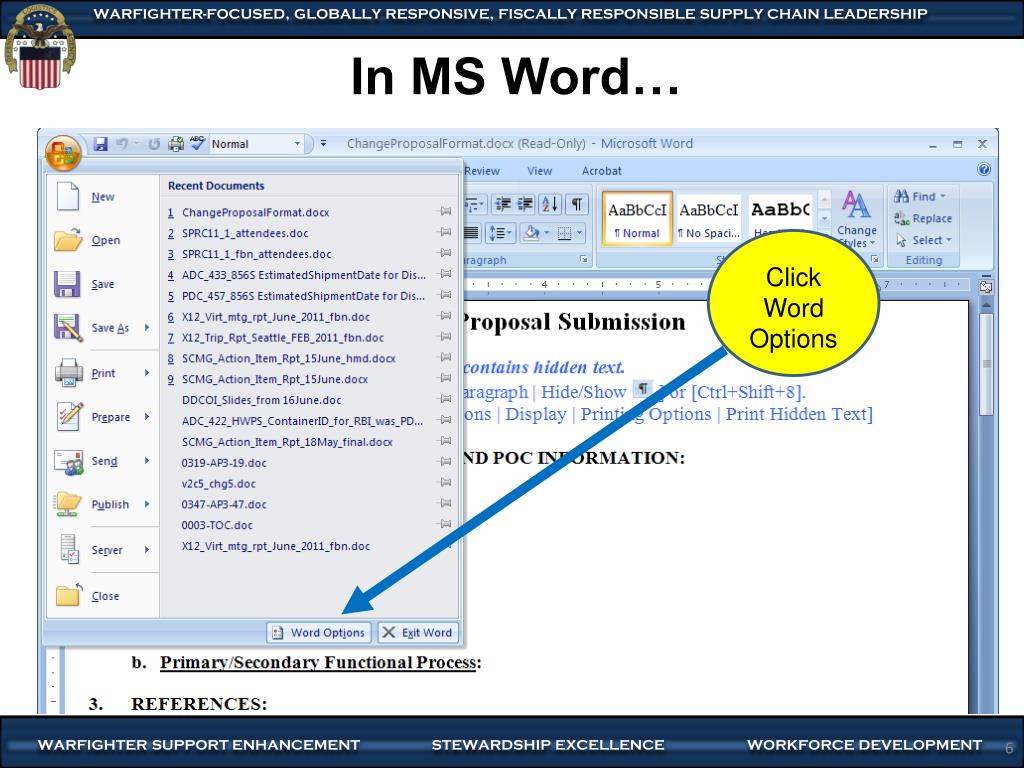Screen dimensions: 1024x768
Task: Select the Normal style in Styles gallery
Action: point(637,219)
